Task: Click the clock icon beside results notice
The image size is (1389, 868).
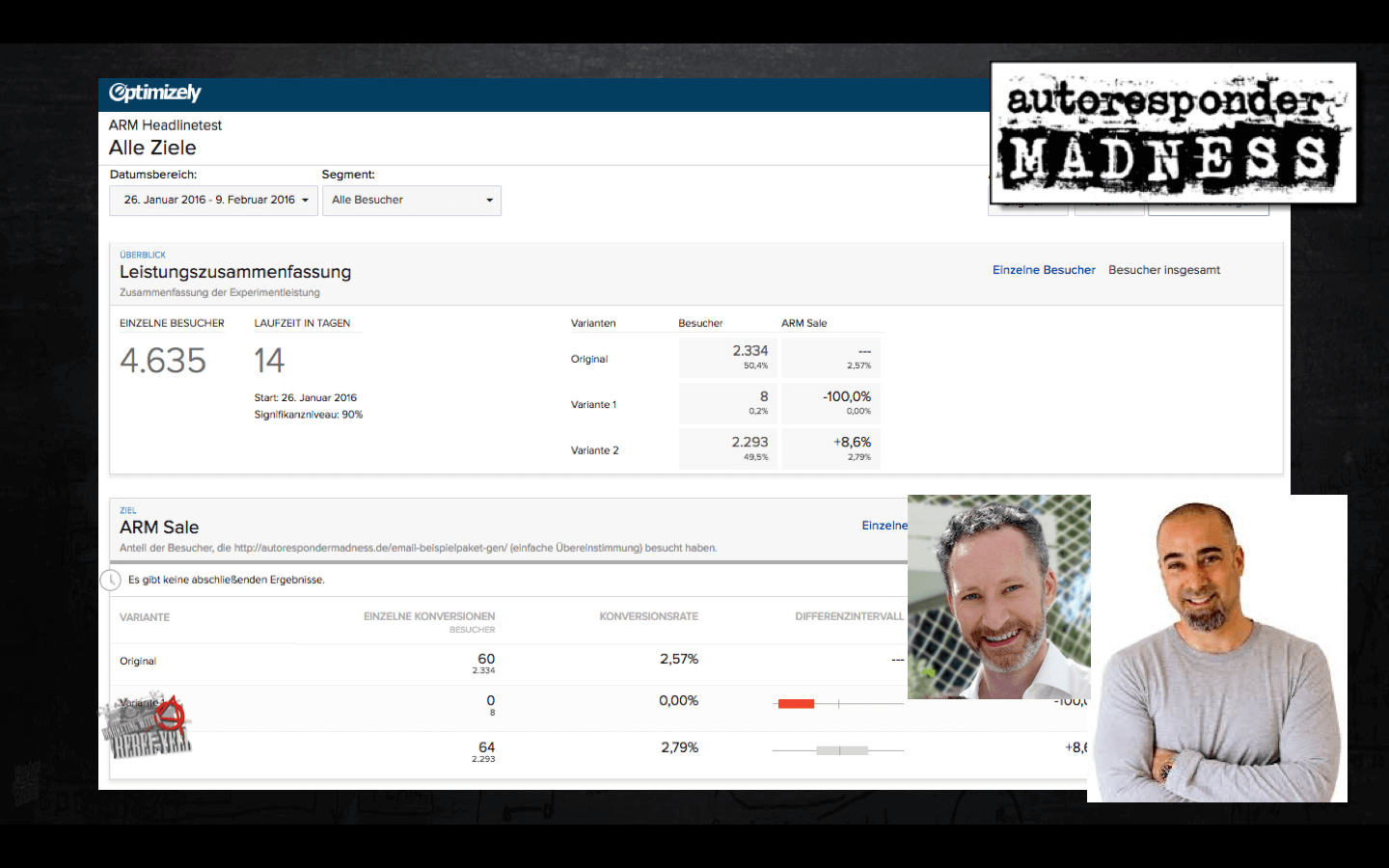Action: [x=111, y=580]
